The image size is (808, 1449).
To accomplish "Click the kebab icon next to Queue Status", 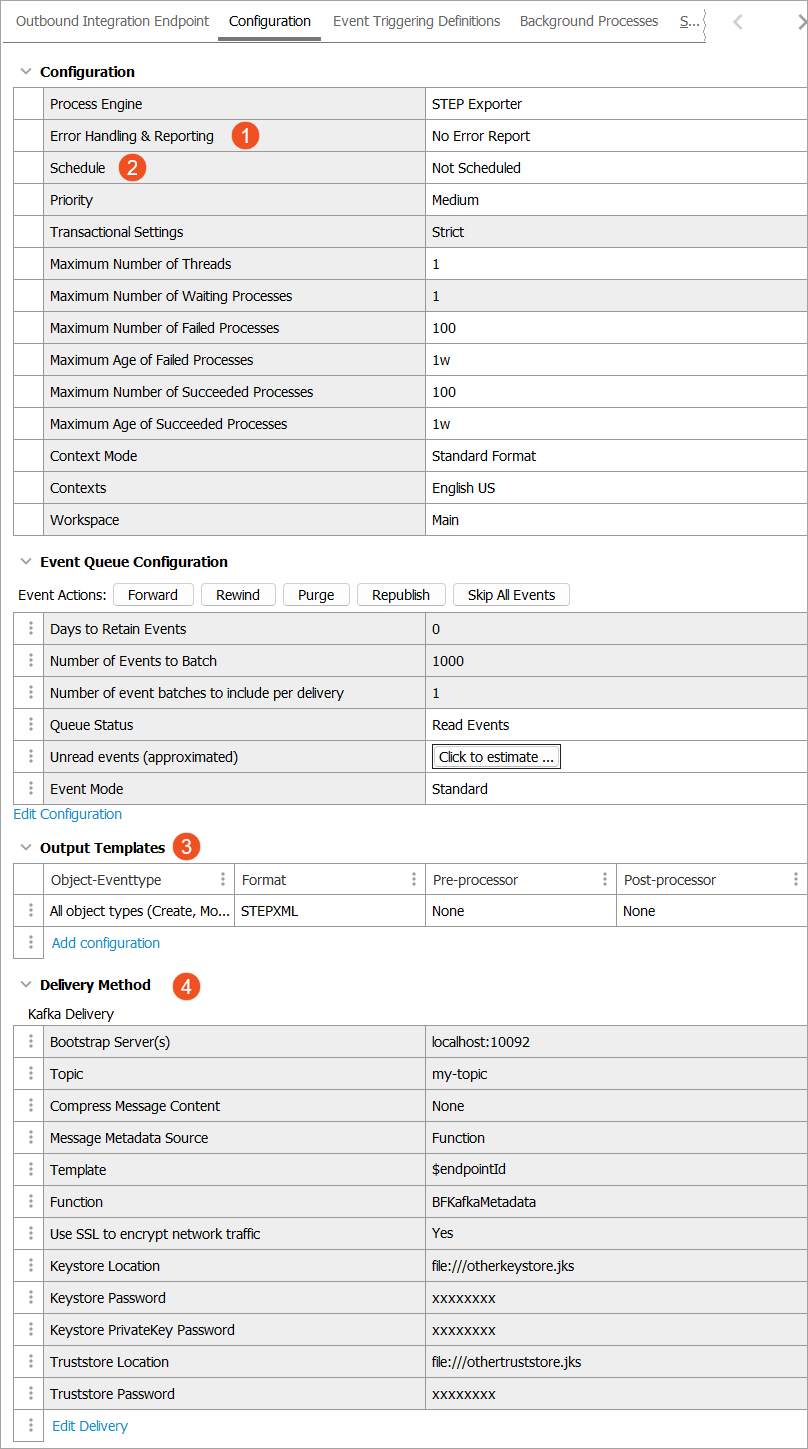I will point(30,725).
